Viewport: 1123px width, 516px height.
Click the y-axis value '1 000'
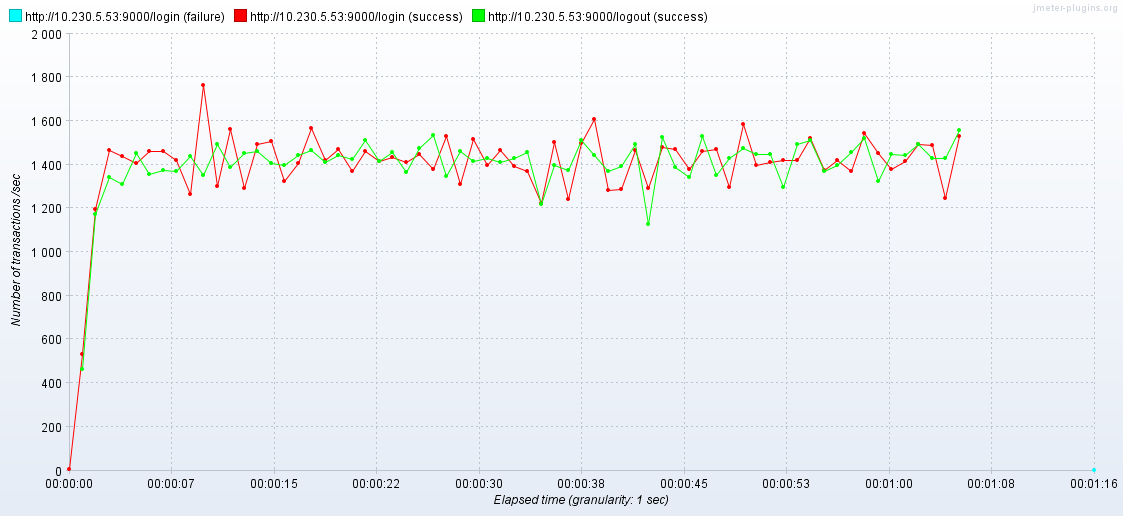pos(47,252)
